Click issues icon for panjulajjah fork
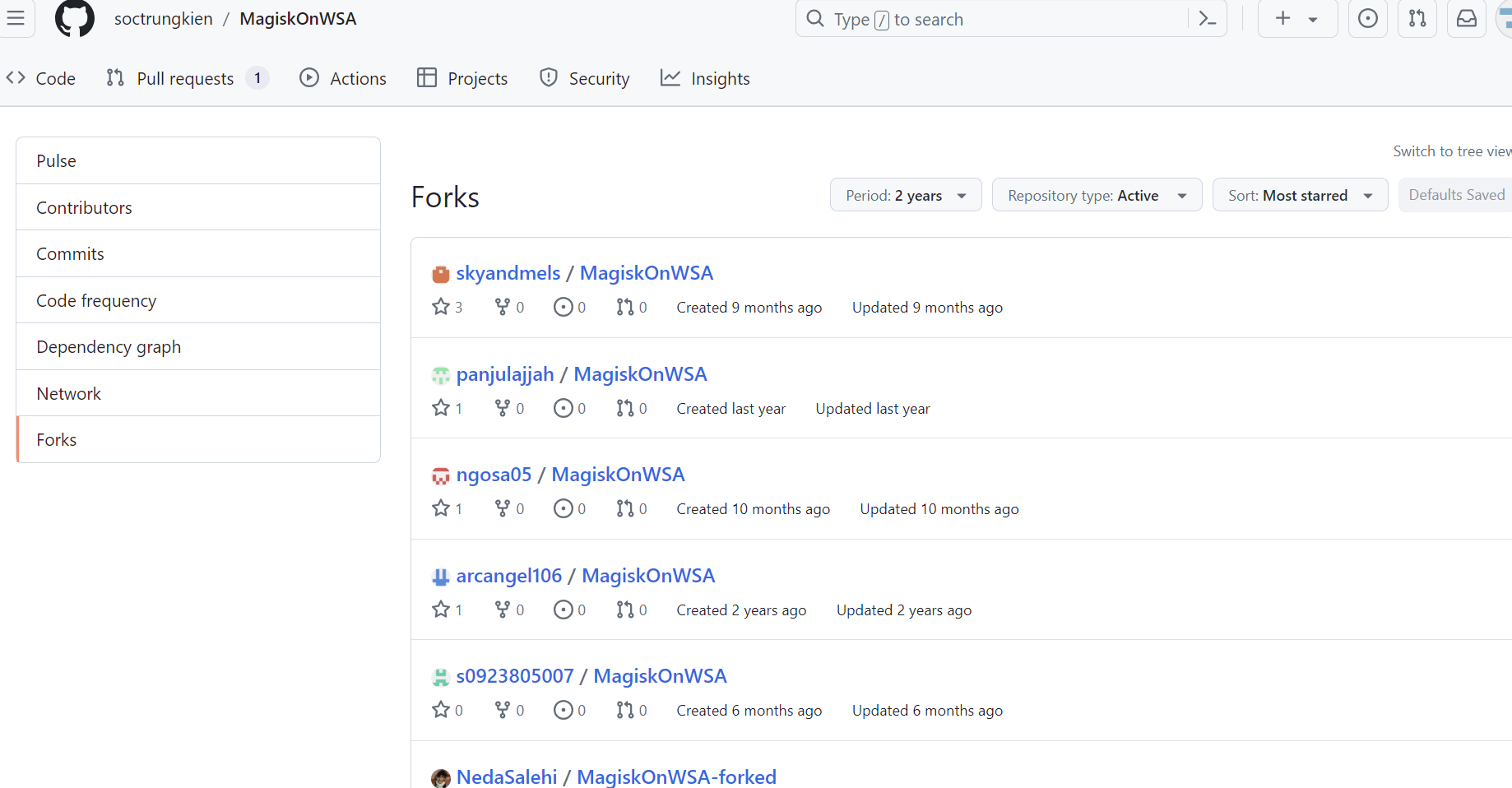Image resolution: width=1512 pixels, height=788 pixels. (564, 408)
